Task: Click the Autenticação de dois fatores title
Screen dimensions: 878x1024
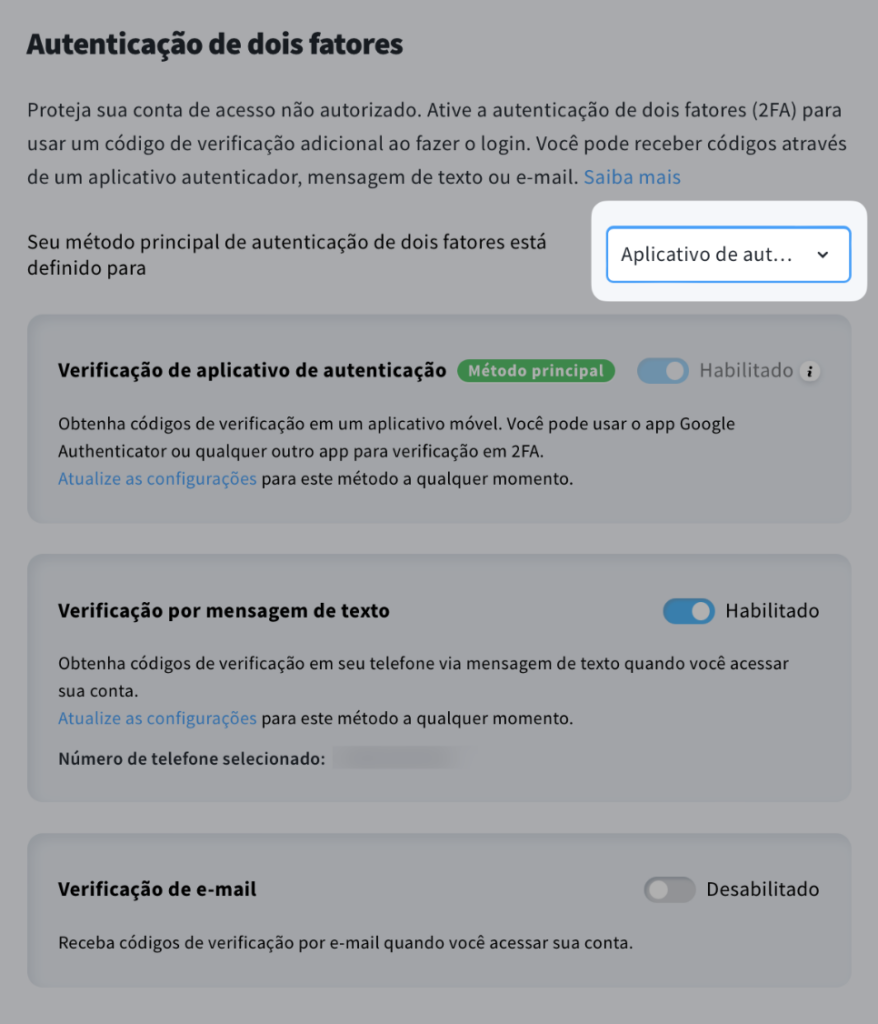Action: point(215,44)
